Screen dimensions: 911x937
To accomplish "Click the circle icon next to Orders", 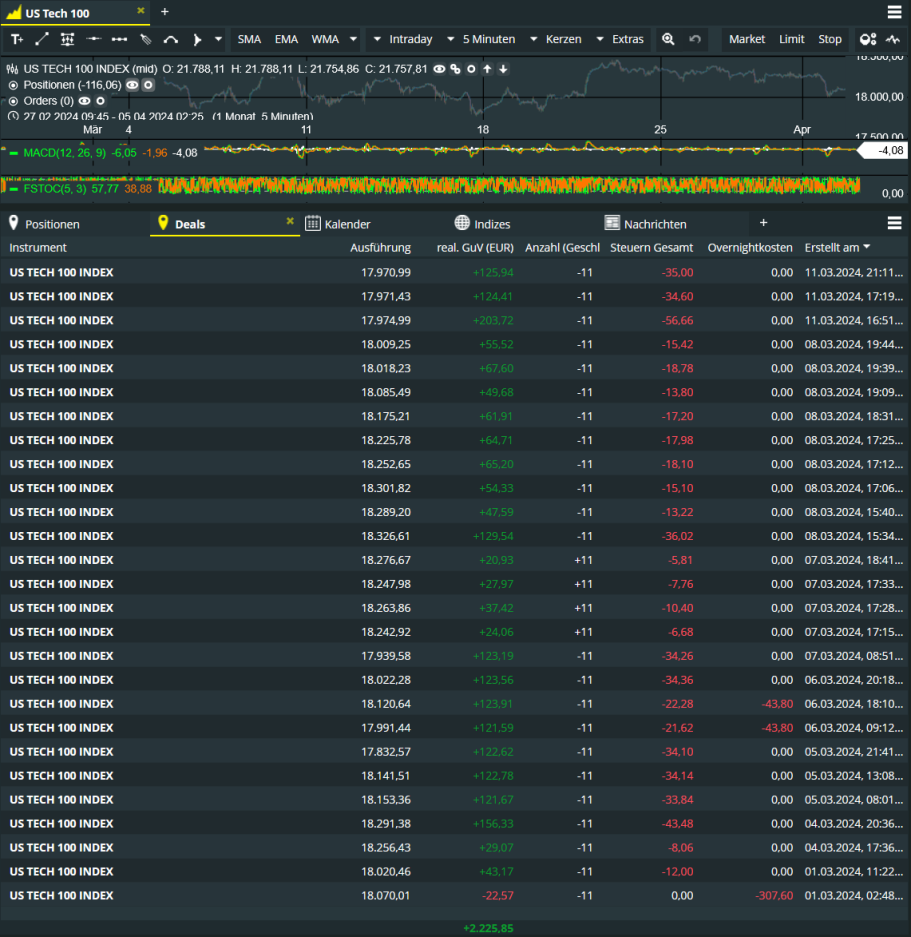I will pos(100,101).
